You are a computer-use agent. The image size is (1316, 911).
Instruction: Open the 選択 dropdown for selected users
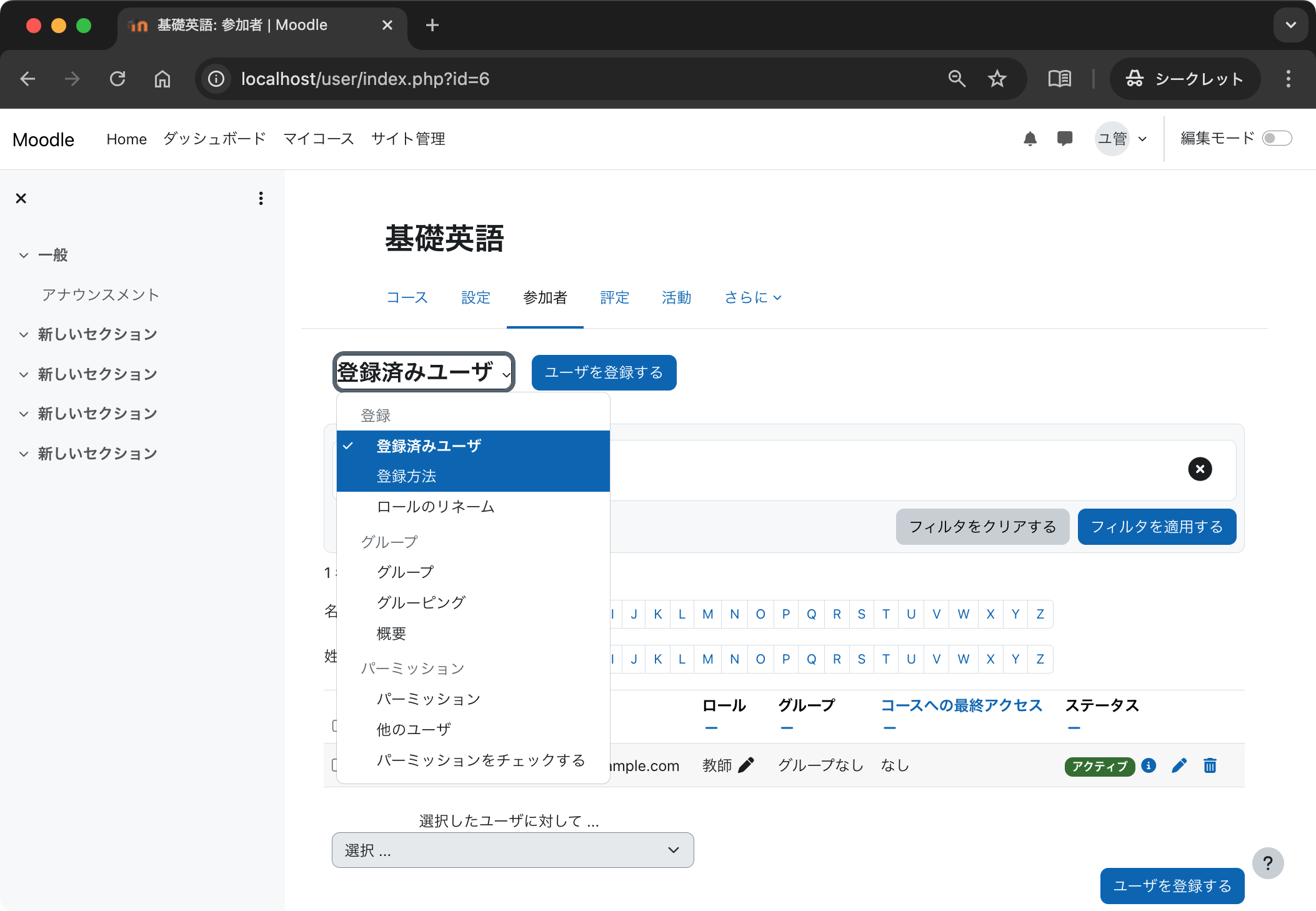(512, 850)
